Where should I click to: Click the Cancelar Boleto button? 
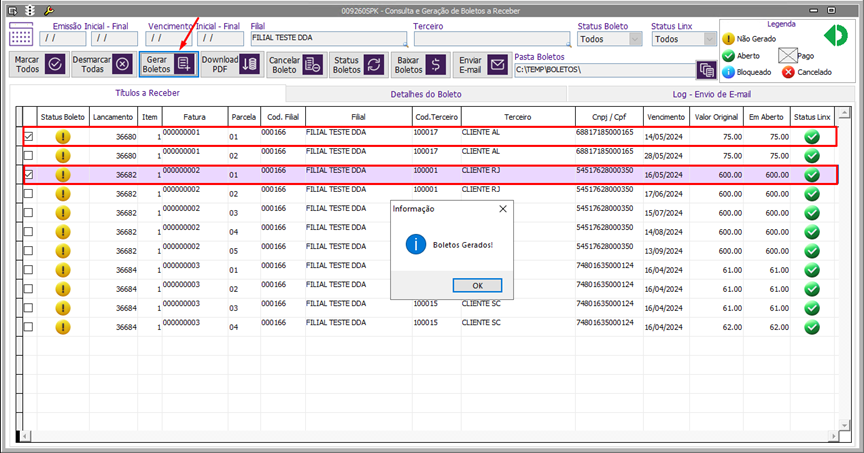tap(296, 64)
